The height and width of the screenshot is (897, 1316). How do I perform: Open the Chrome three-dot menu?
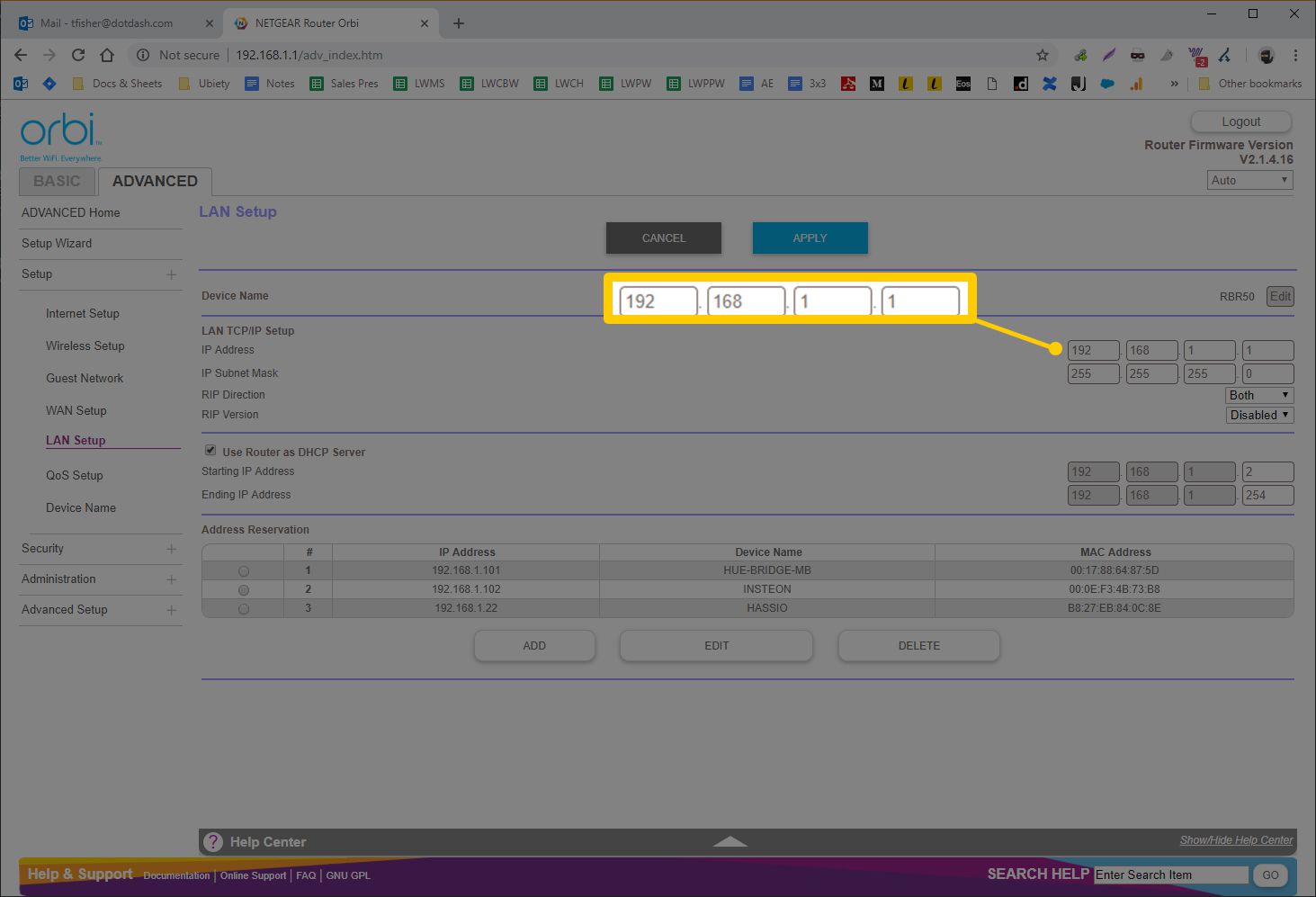click(1295, 55)
